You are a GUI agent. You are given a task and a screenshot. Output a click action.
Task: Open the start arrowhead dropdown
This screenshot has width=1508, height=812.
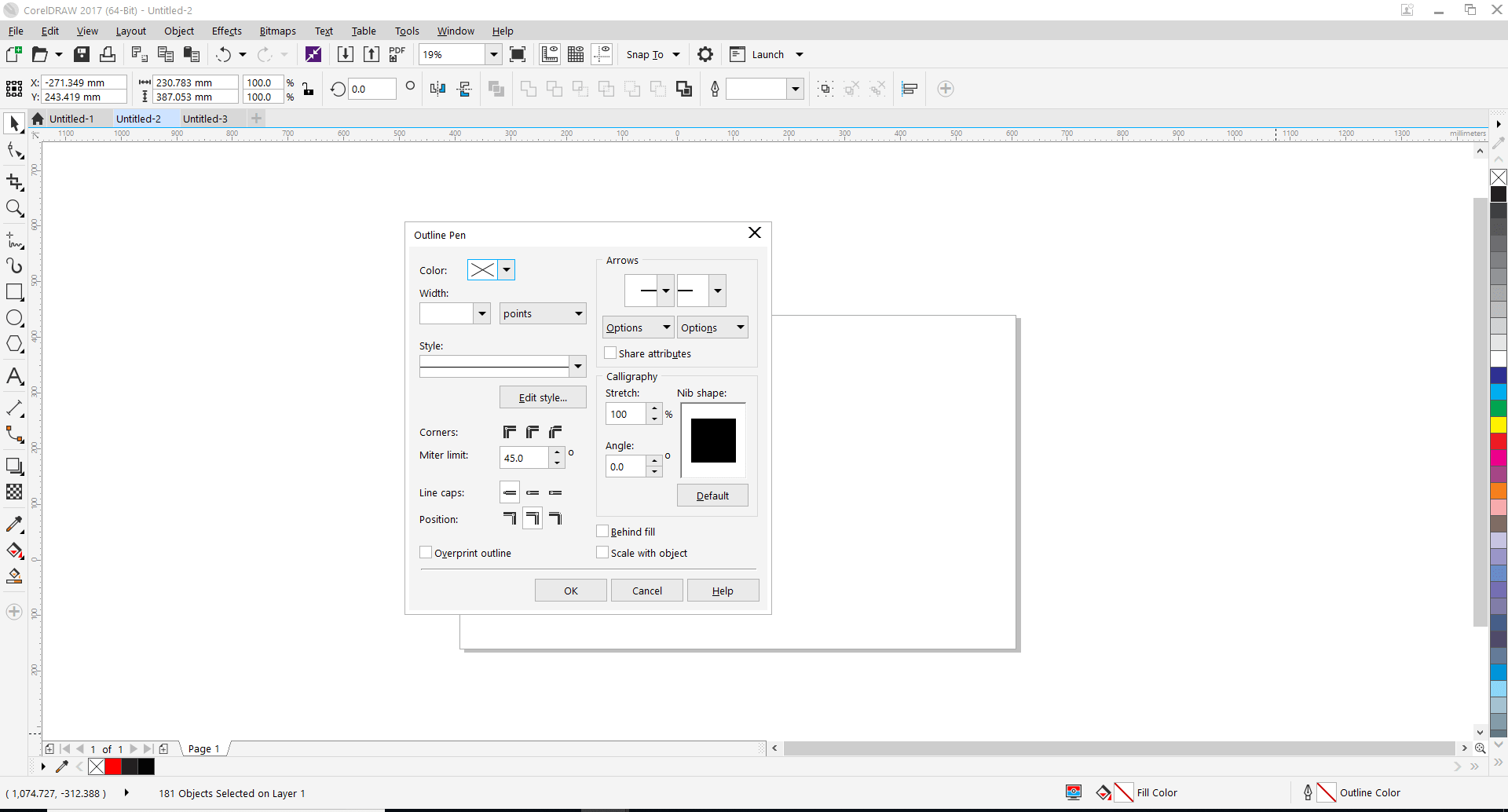666,291
